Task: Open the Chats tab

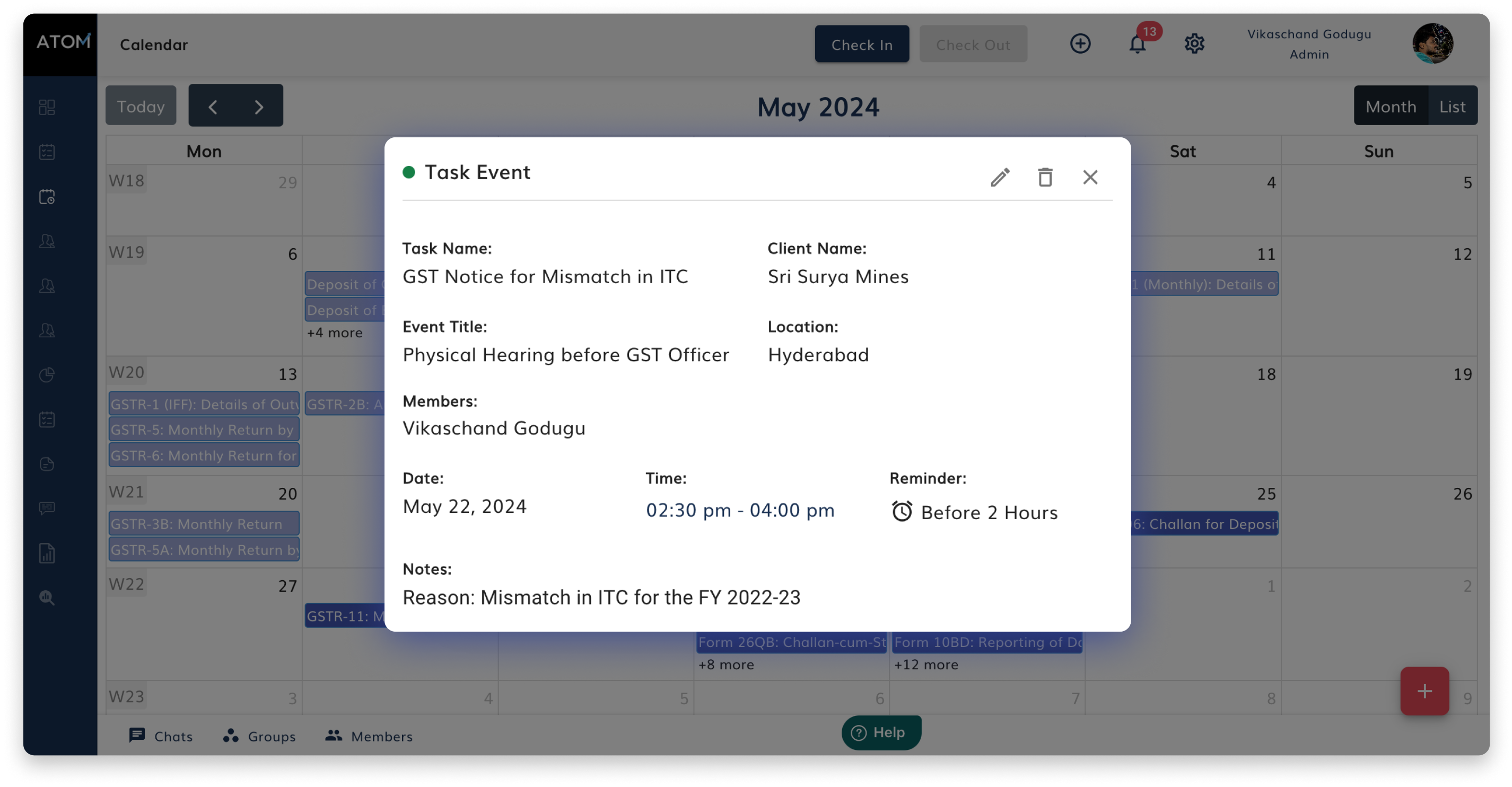Action: point(161,736)
